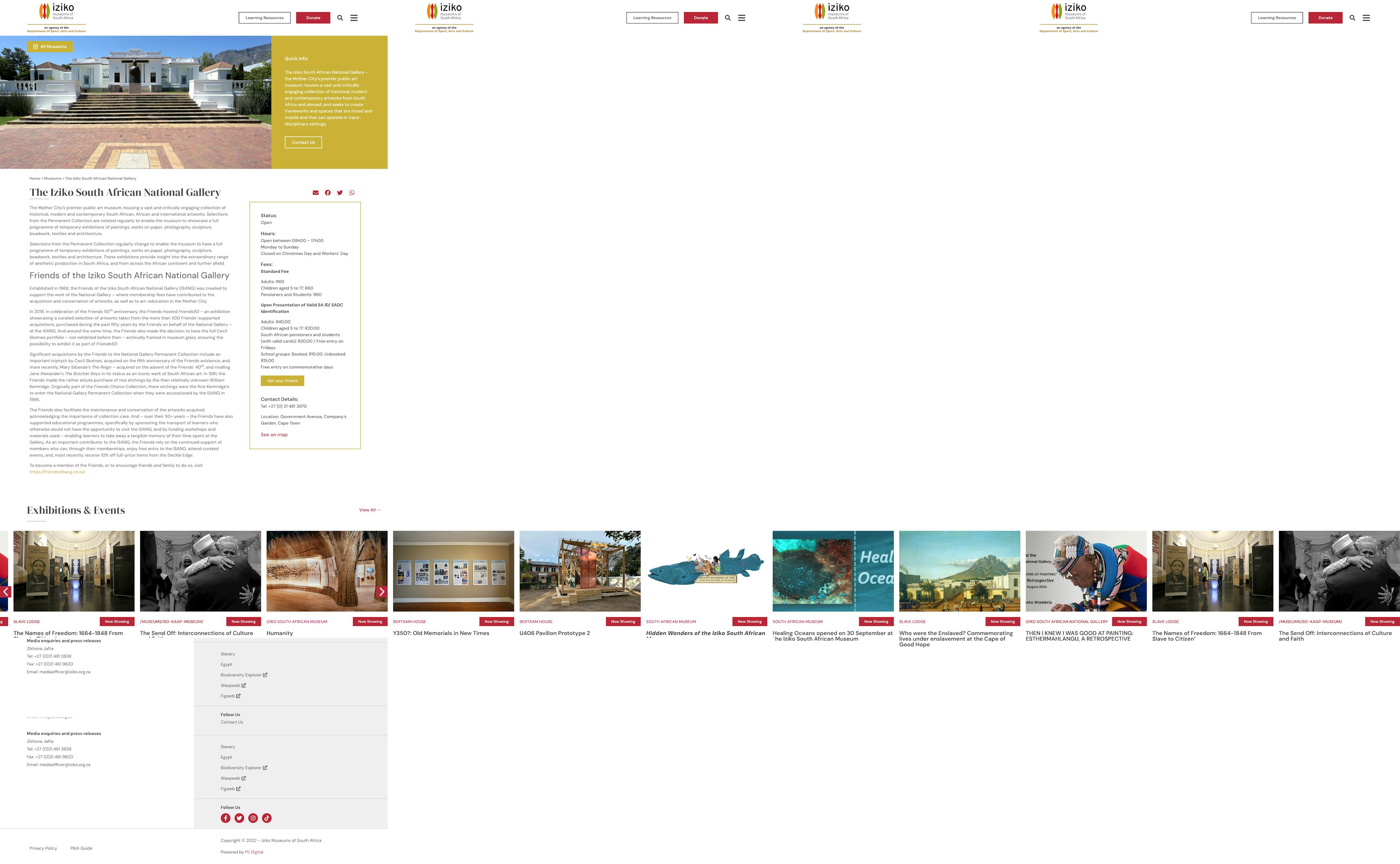
Task: Open Twitter icon under Follow Us
Action: pyautogui.click(x=239, y=818)
